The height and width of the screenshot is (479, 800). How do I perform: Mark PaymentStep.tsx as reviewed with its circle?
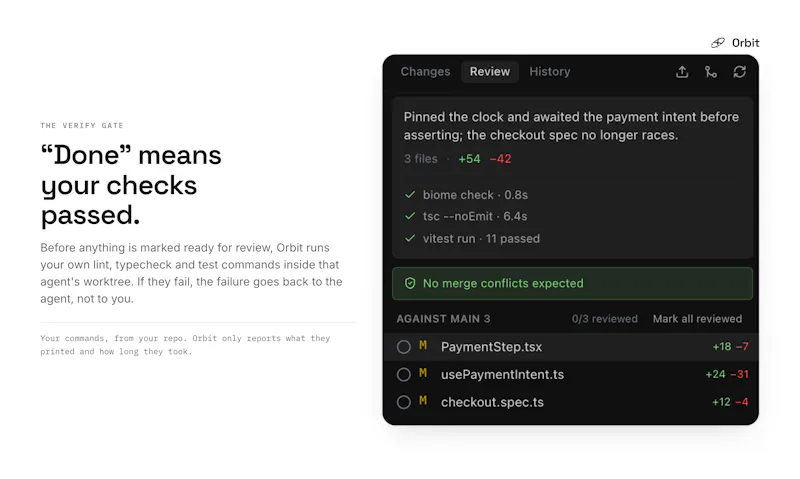click(x=404, y=347)
